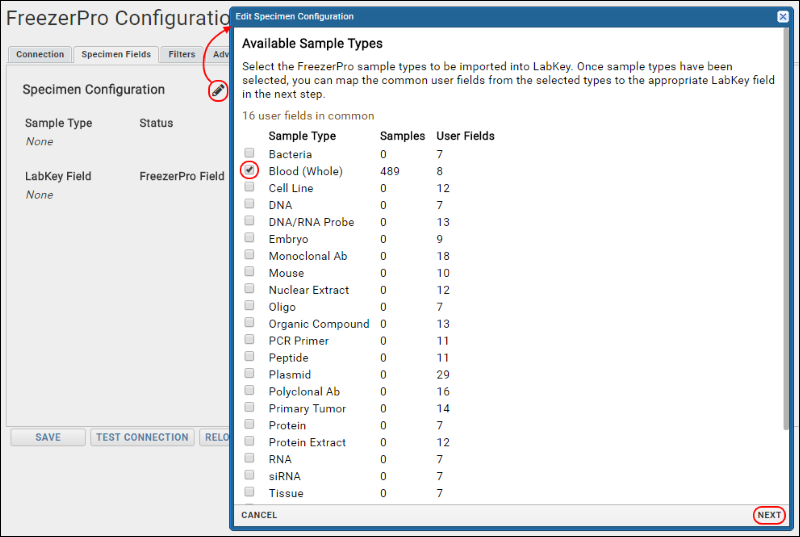Click the 489 samples count
The height and width of the screenshot is (537, 800).
click(390, 171)
